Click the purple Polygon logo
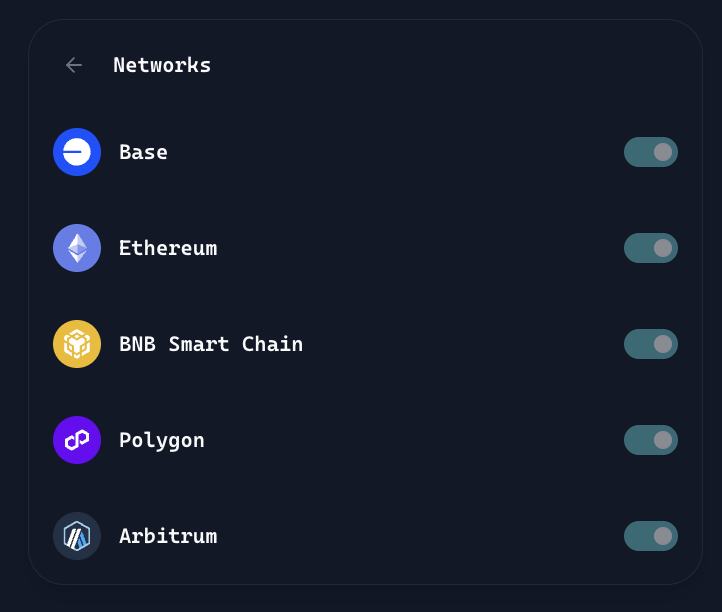The image size is (722, 612). pos(77,440)
